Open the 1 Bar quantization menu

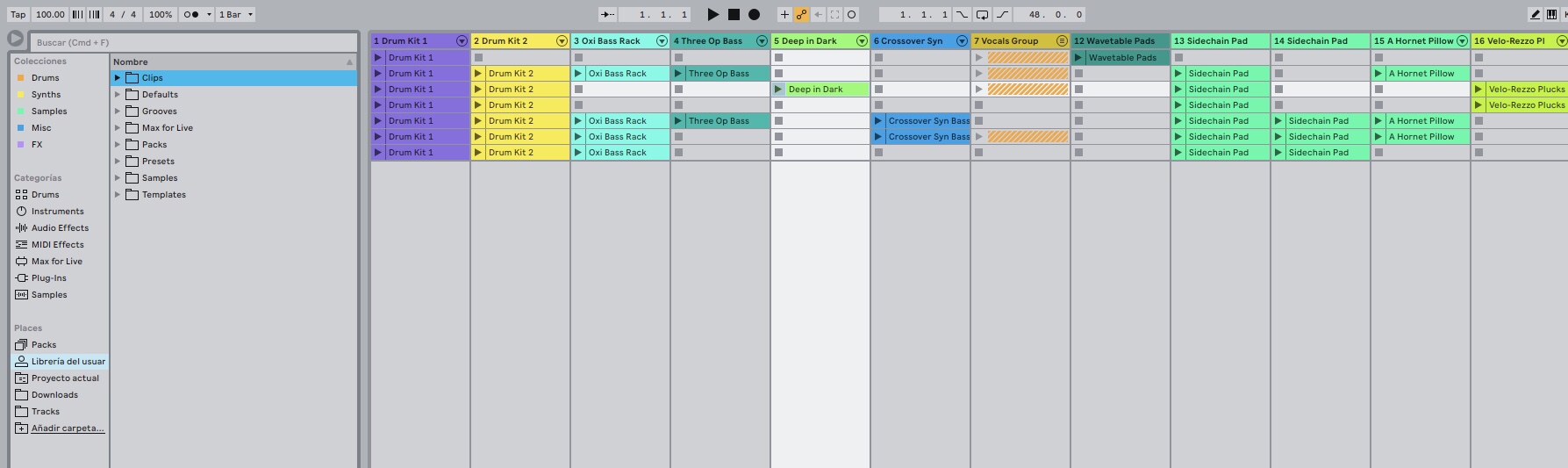tap(236, 14)
